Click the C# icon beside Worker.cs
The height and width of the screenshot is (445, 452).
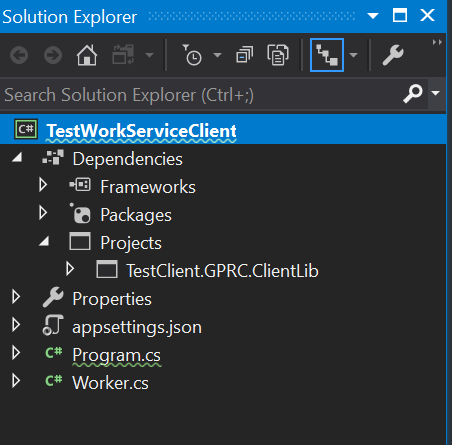(x=54, y=380)
